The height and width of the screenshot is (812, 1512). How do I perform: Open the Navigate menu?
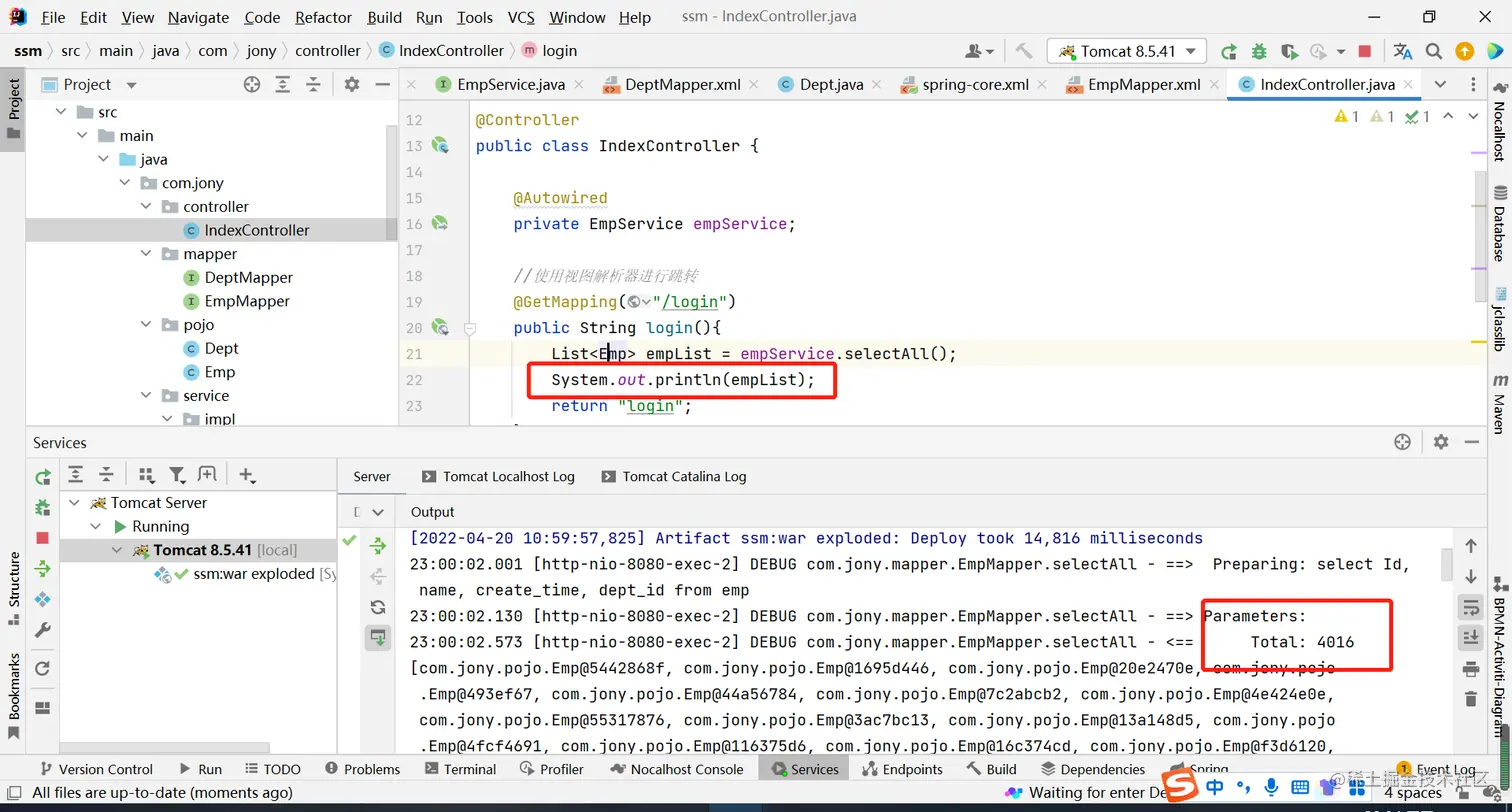tap(198, 17)
